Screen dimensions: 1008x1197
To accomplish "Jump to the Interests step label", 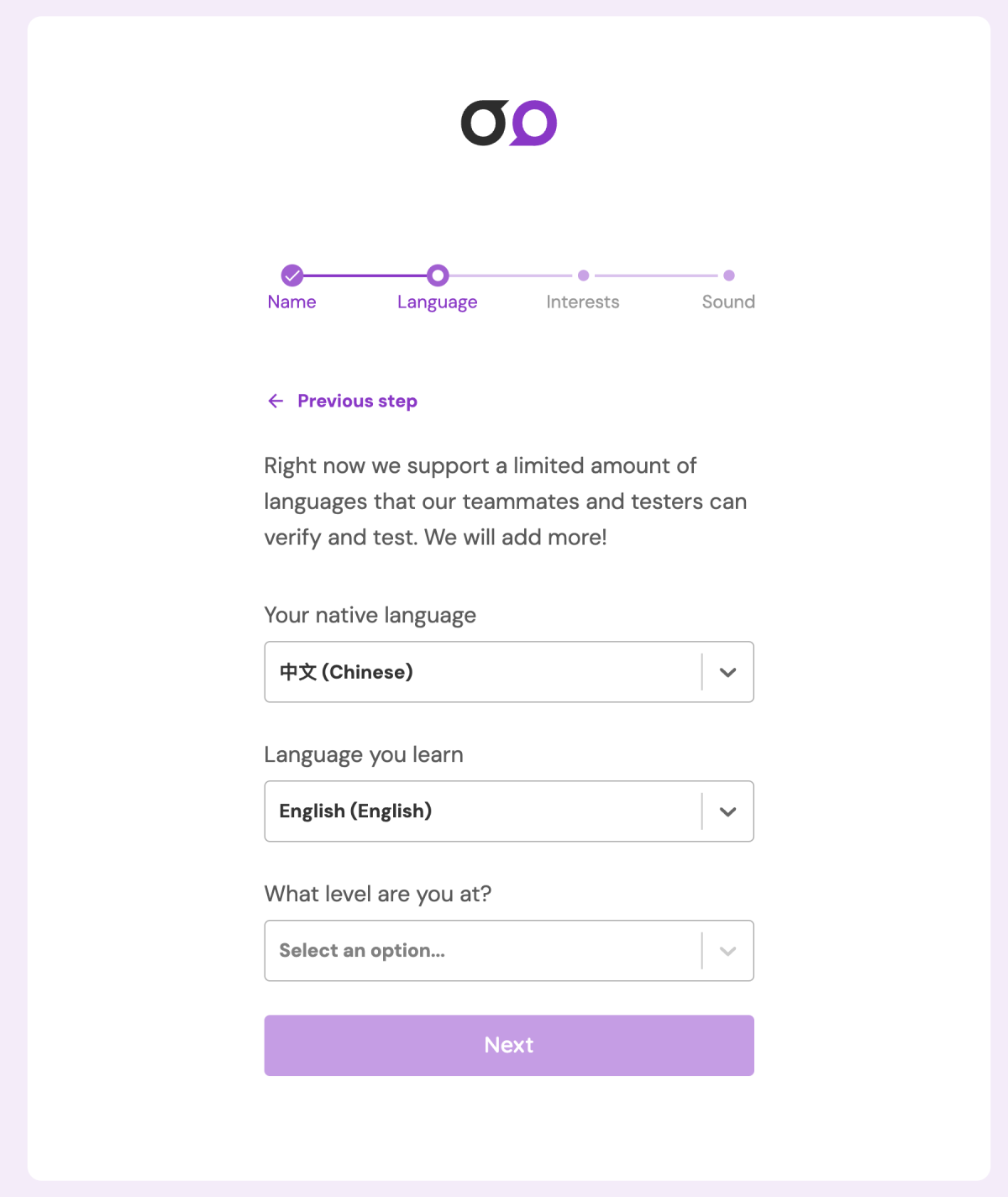I will 583,302.
